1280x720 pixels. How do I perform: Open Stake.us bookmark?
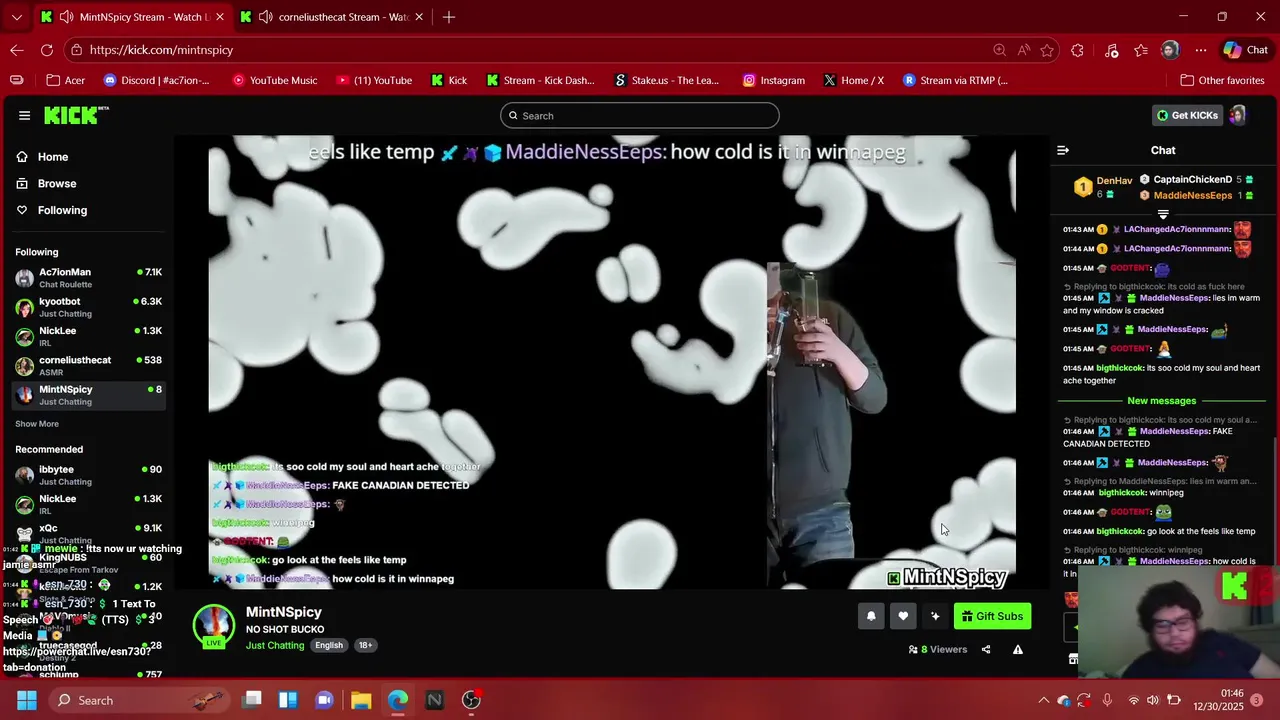pos(667,80)
